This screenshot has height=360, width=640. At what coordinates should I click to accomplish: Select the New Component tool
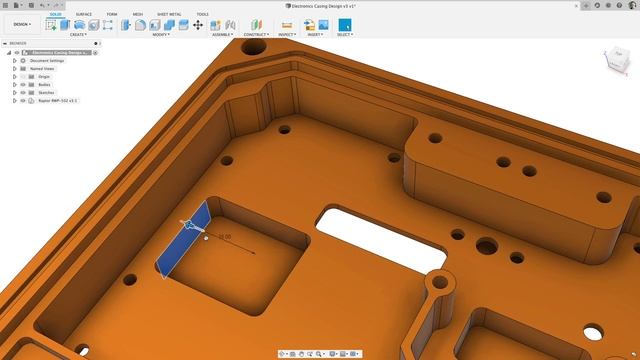(x=215, y=25)
